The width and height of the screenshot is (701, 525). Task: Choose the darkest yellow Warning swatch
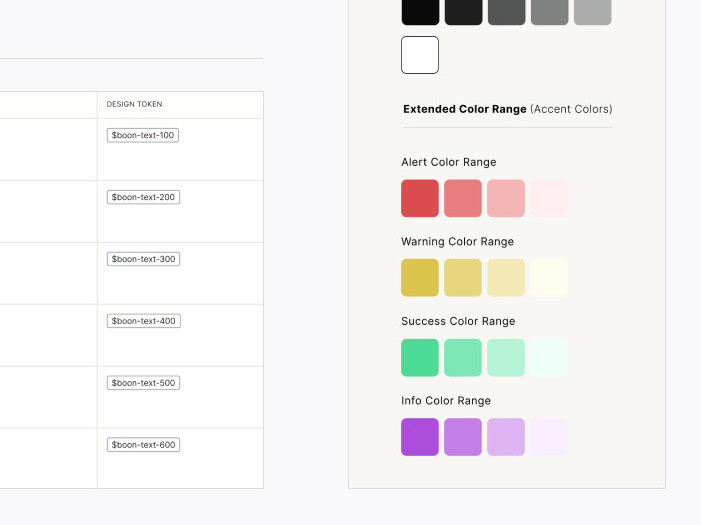pyautogui.click(x=420, y=278)
